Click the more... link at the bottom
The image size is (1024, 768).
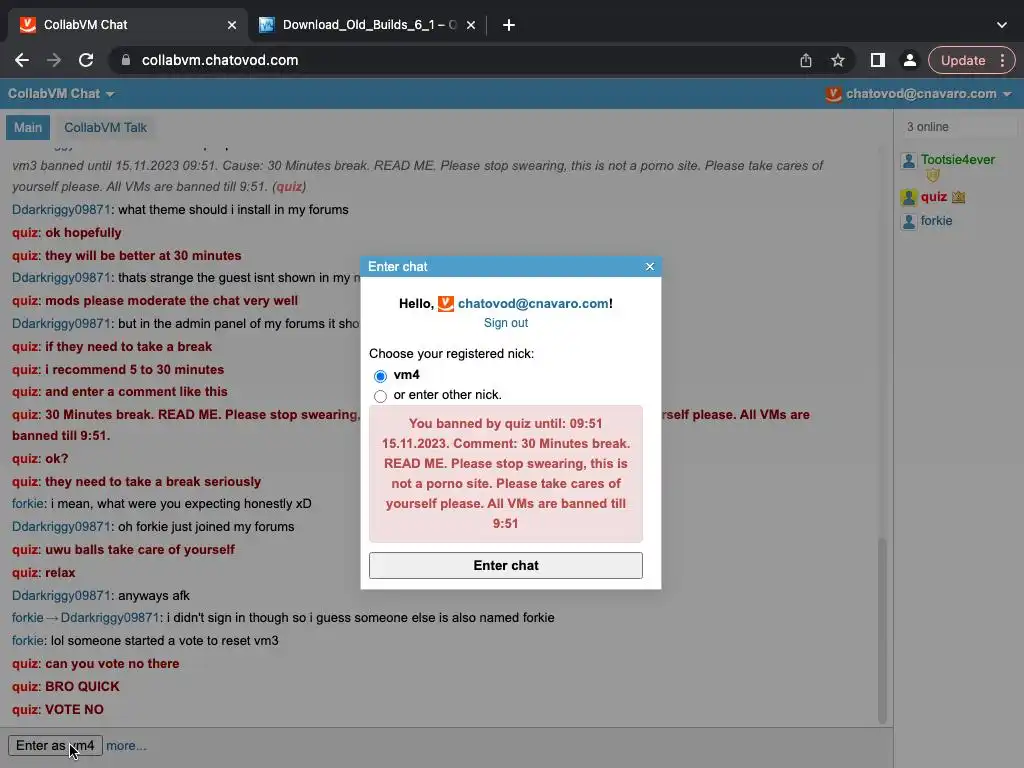(x=126, y=746)
